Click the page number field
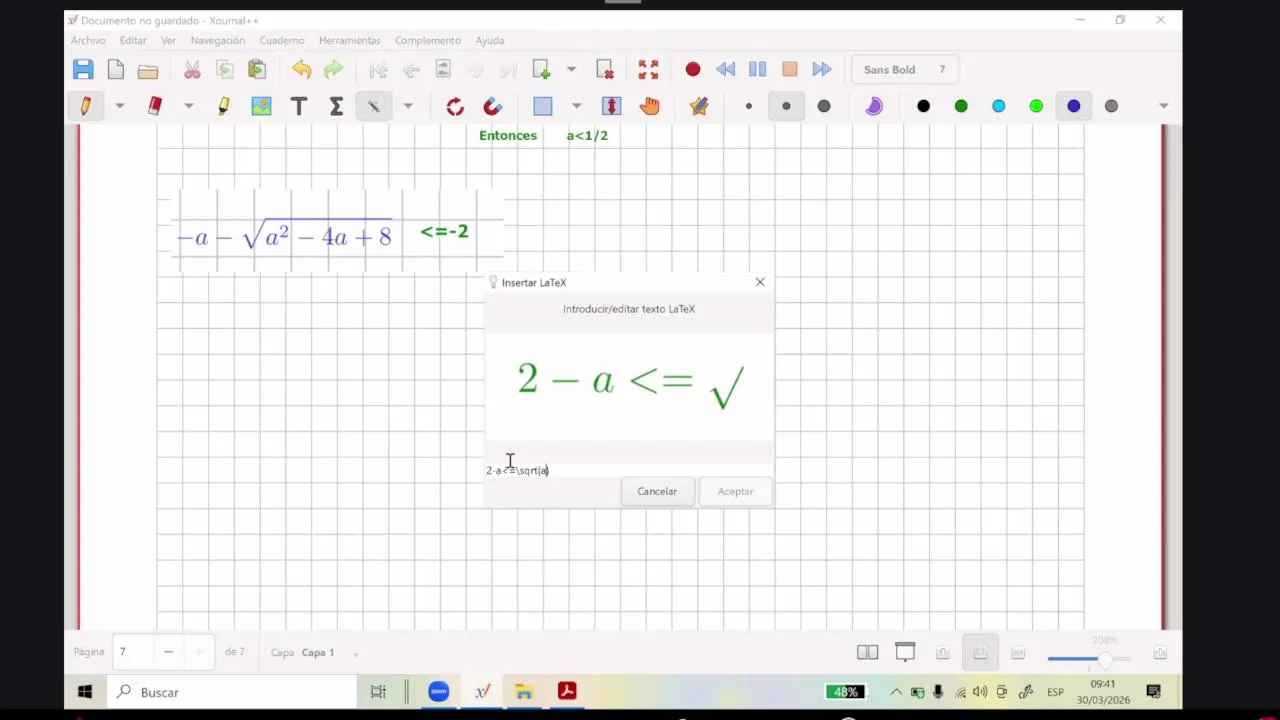Screen dimensions: 1280x720 tap(131, 652)
